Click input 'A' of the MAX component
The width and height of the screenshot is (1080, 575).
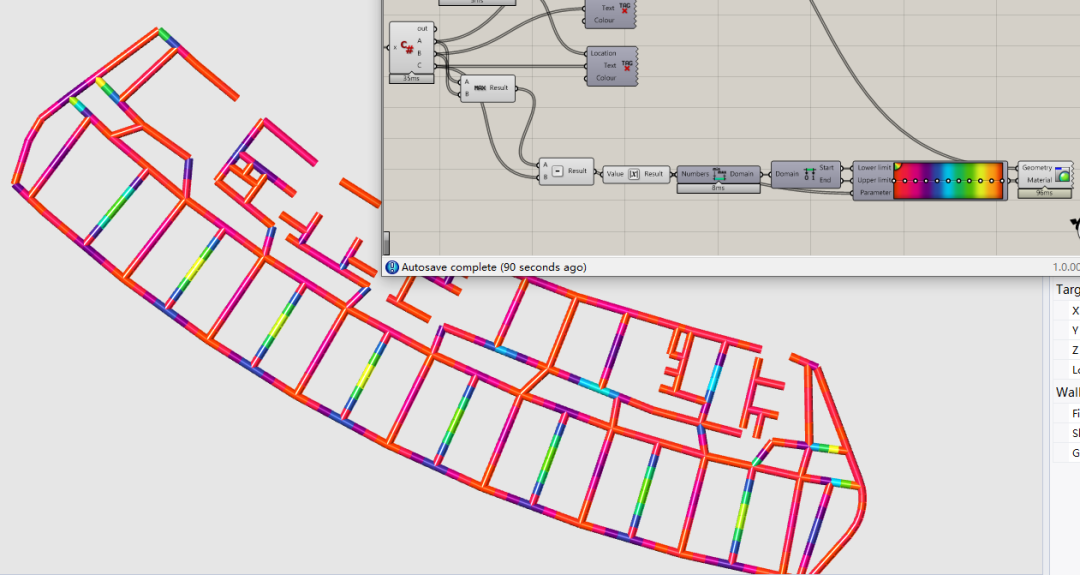467,82
